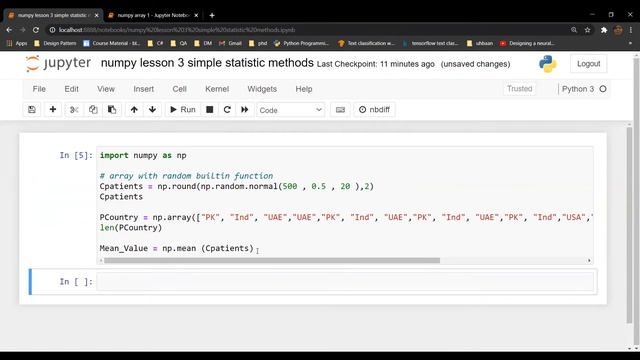
Task: Click the len(PCountry) code line
Action: [131, 228]
